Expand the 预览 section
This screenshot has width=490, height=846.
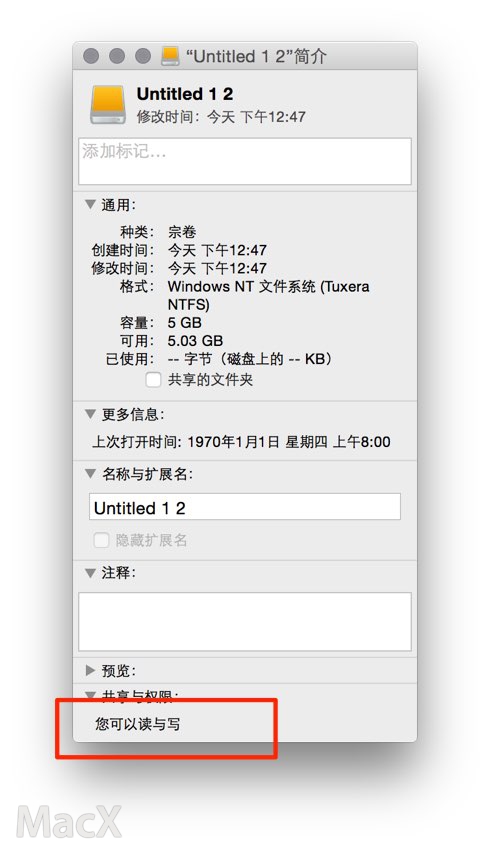90,671
